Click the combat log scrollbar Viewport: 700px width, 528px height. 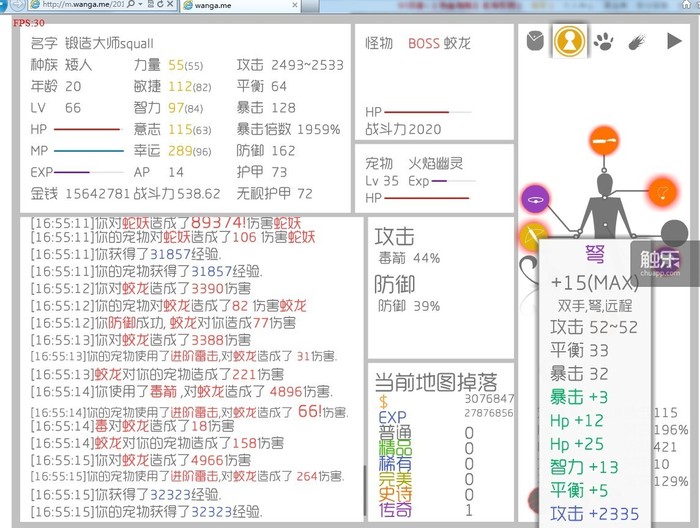point(364,491)
